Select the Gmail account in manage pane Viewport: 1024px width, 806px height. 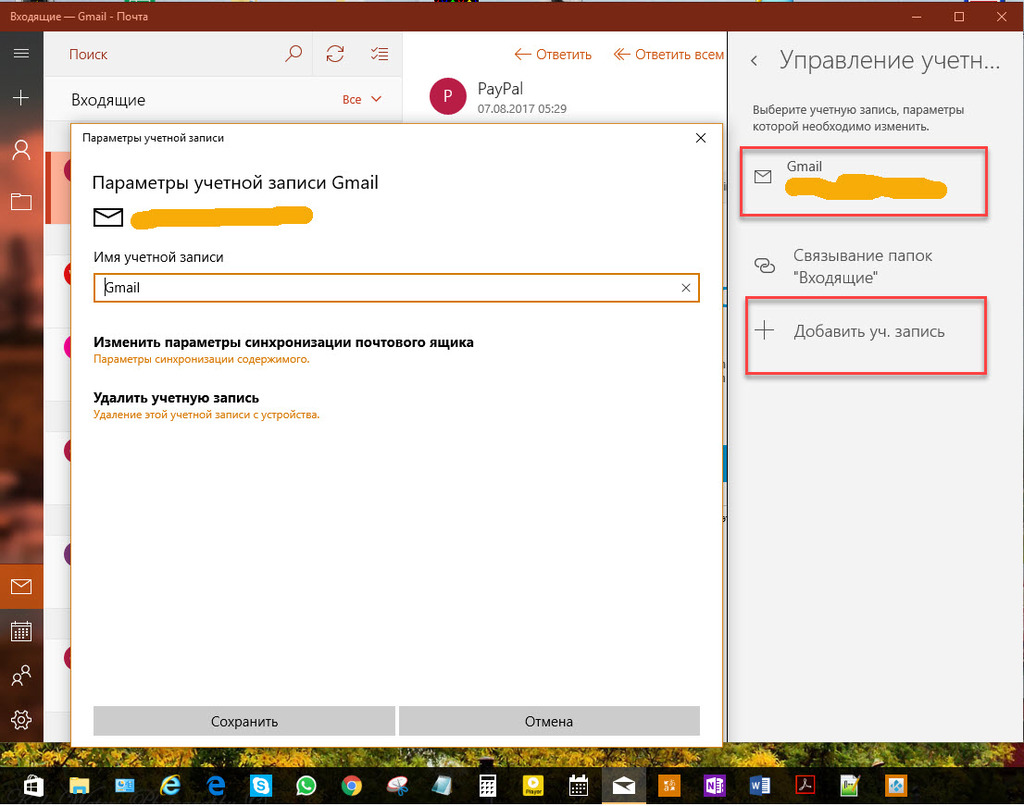click(x=863, y=181)
